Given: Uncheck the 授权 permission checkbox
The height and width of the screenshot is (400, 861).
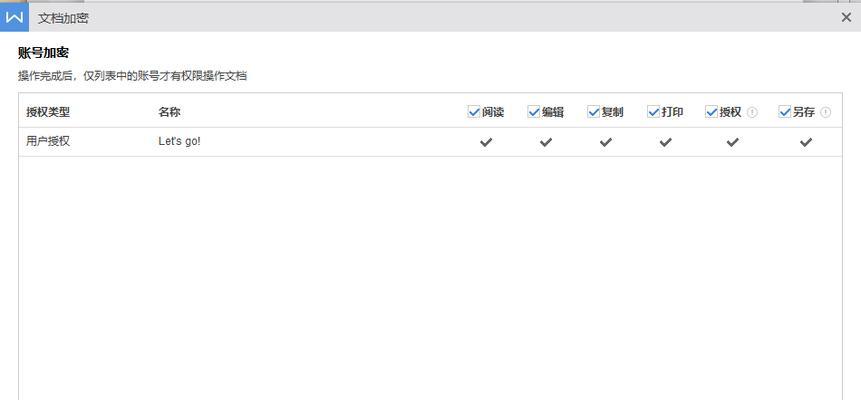Looking at the screenshot, I should point(712,112).
